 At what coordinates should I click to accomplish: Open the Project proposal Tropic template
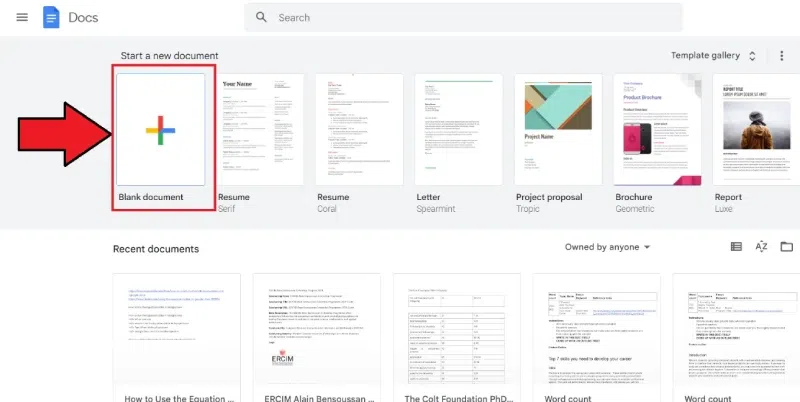coord(558,130)
